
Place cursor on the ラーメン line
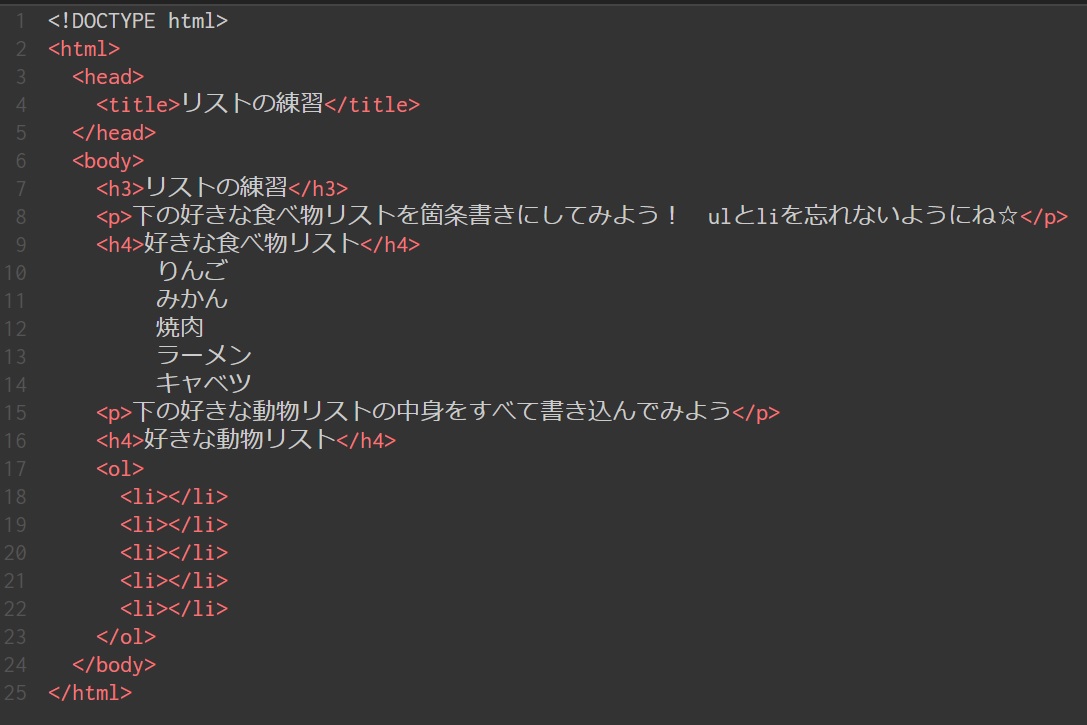pos(204,355)
